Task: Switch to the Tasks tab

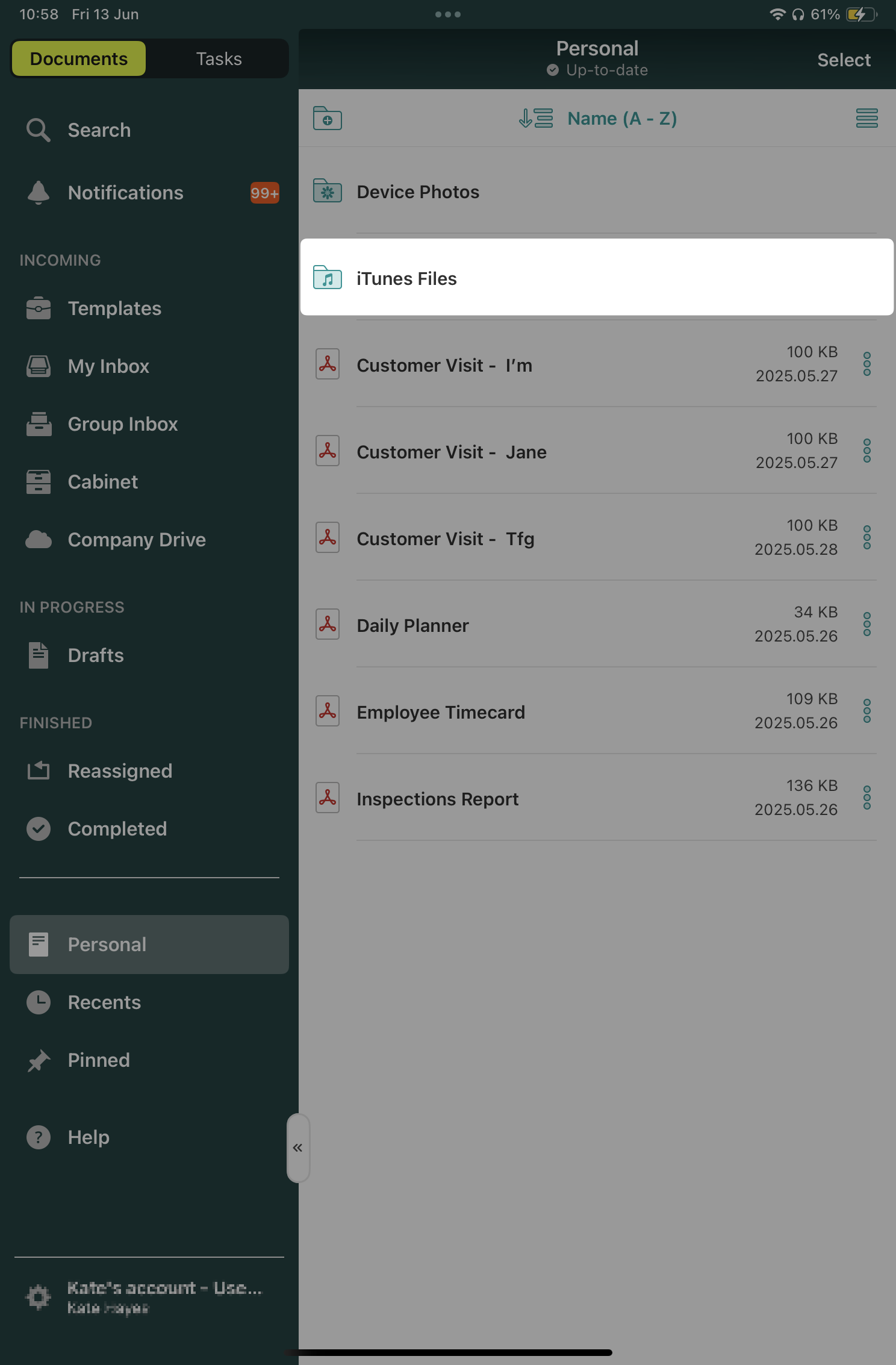Action: pyautogui.click(x=219, y=59)
